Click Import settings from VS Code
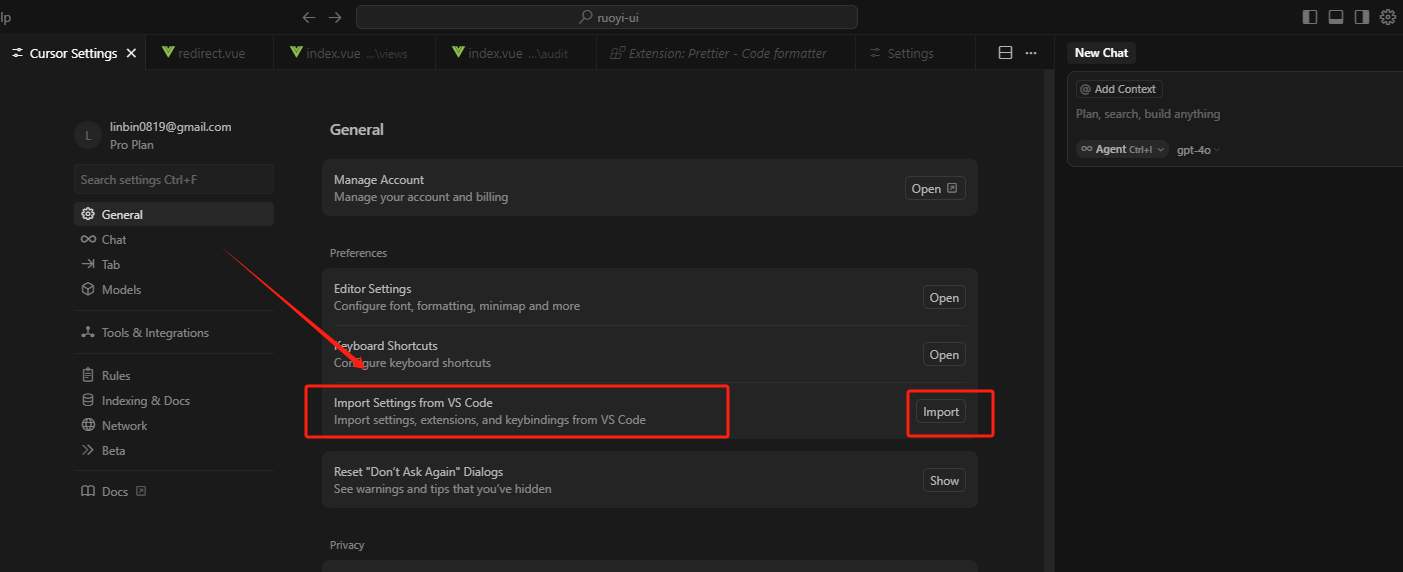This screenshot has width=1403, height=572. click(941, 411)
